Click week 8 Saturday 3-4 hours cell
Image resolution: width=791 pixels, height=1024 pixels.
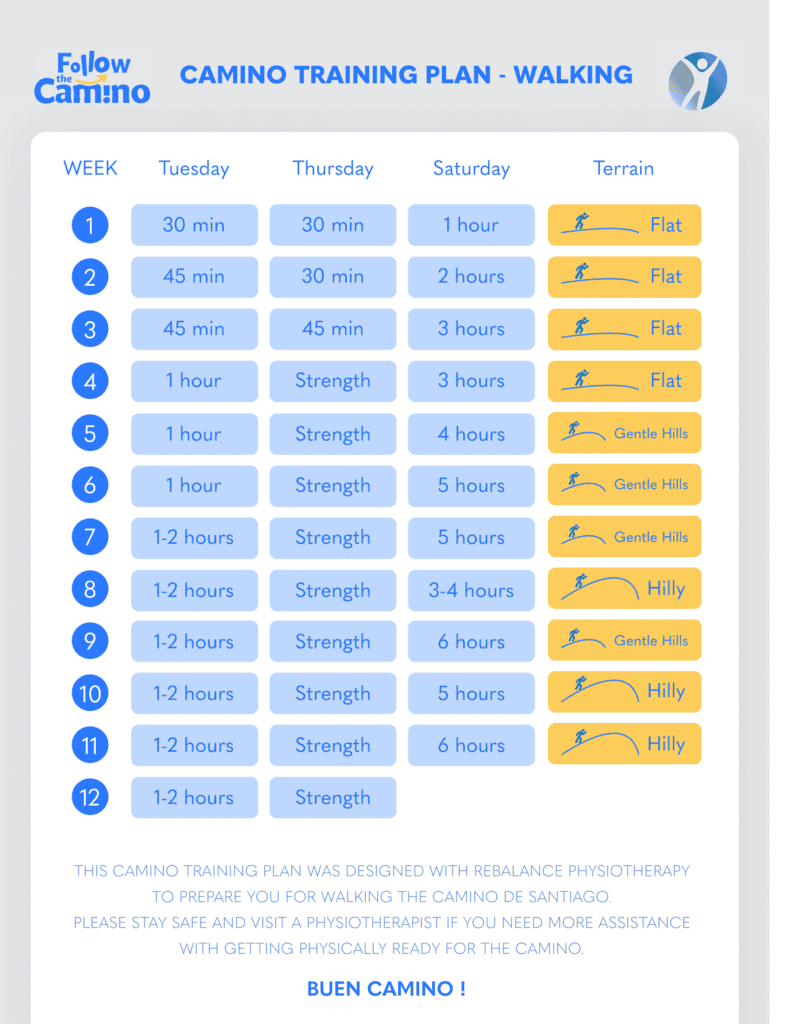(x=471, y=590)
